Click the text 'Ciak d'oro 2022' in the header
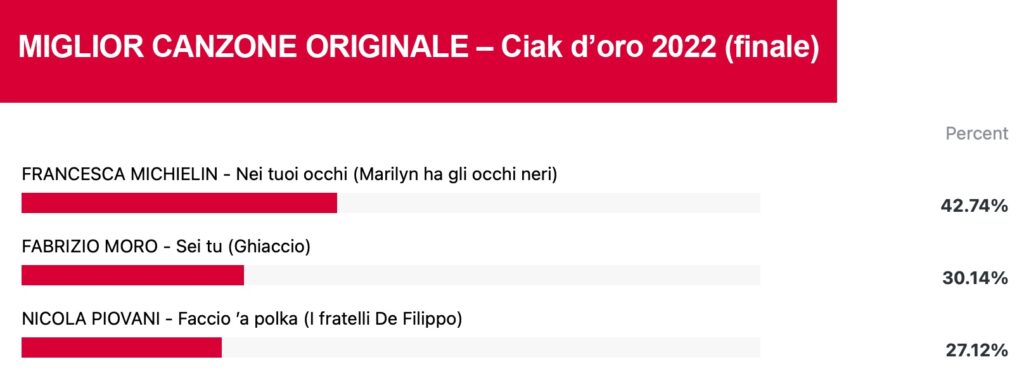The height and width of the screenshot is (383, 1024). [x=608, y=50]
